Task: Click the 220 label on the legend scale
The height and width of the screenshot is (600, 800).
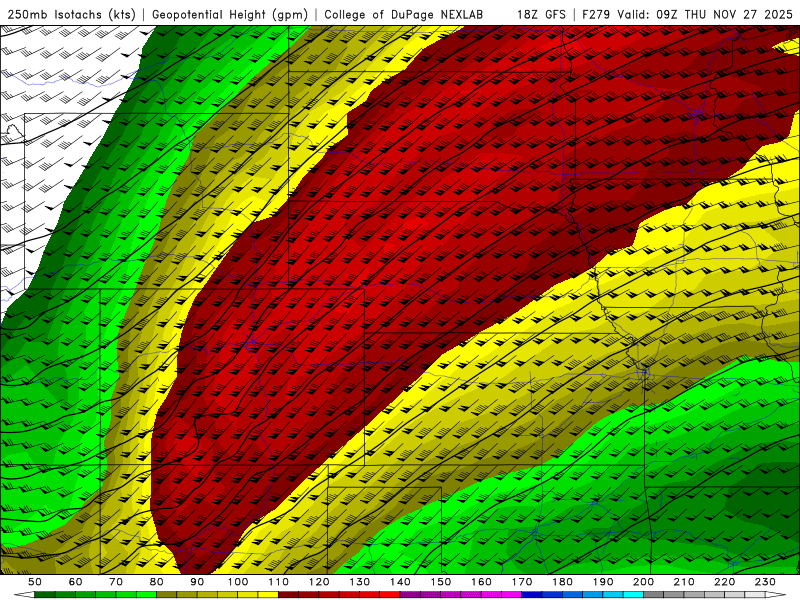Action: point(724,582)
